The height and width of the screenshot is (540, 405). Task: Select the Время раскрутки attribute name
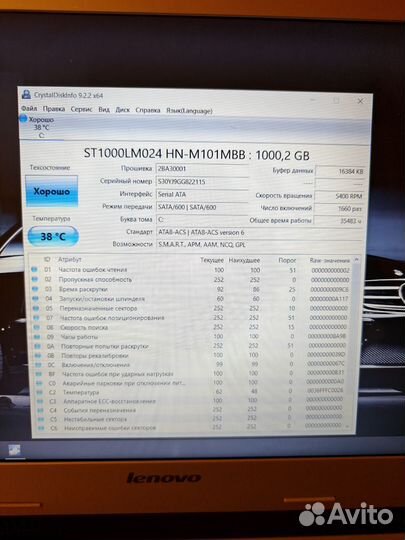[83, 289]
